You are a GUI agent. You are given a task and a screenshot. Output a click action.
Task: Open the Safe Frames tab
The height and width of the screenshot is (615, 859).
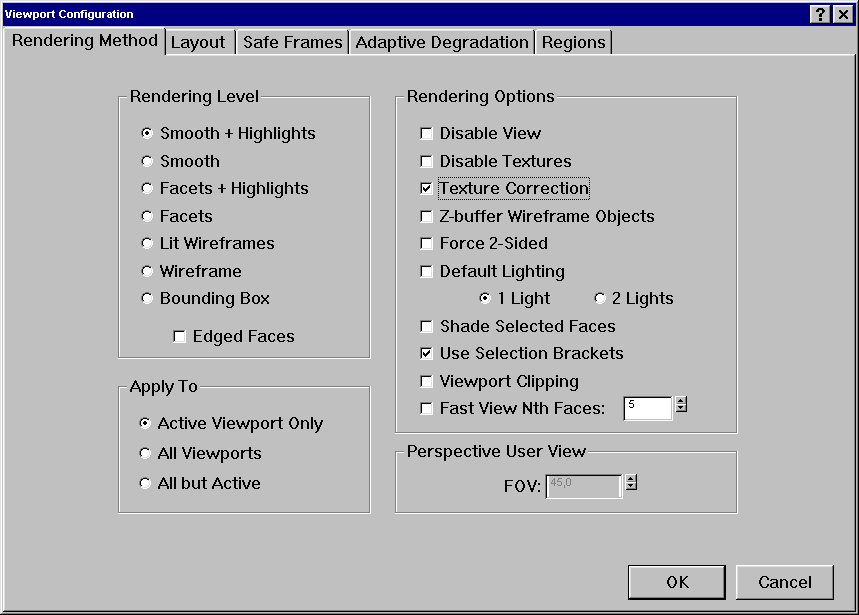click(x=293, y=42)
